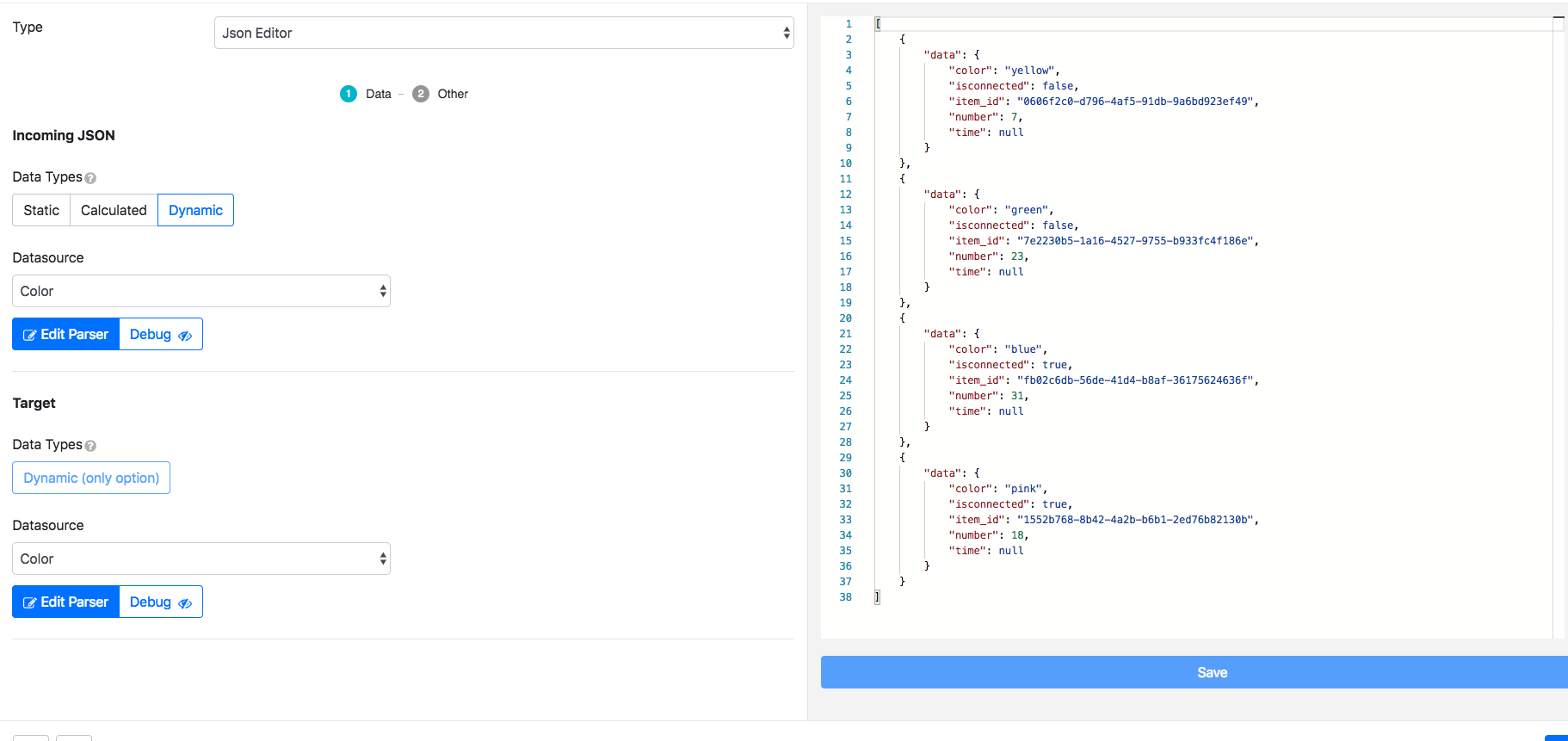This screenshot has height=741, width=1568.
Task: Choose the Dynamic (only option) target type
Action: 91,478
